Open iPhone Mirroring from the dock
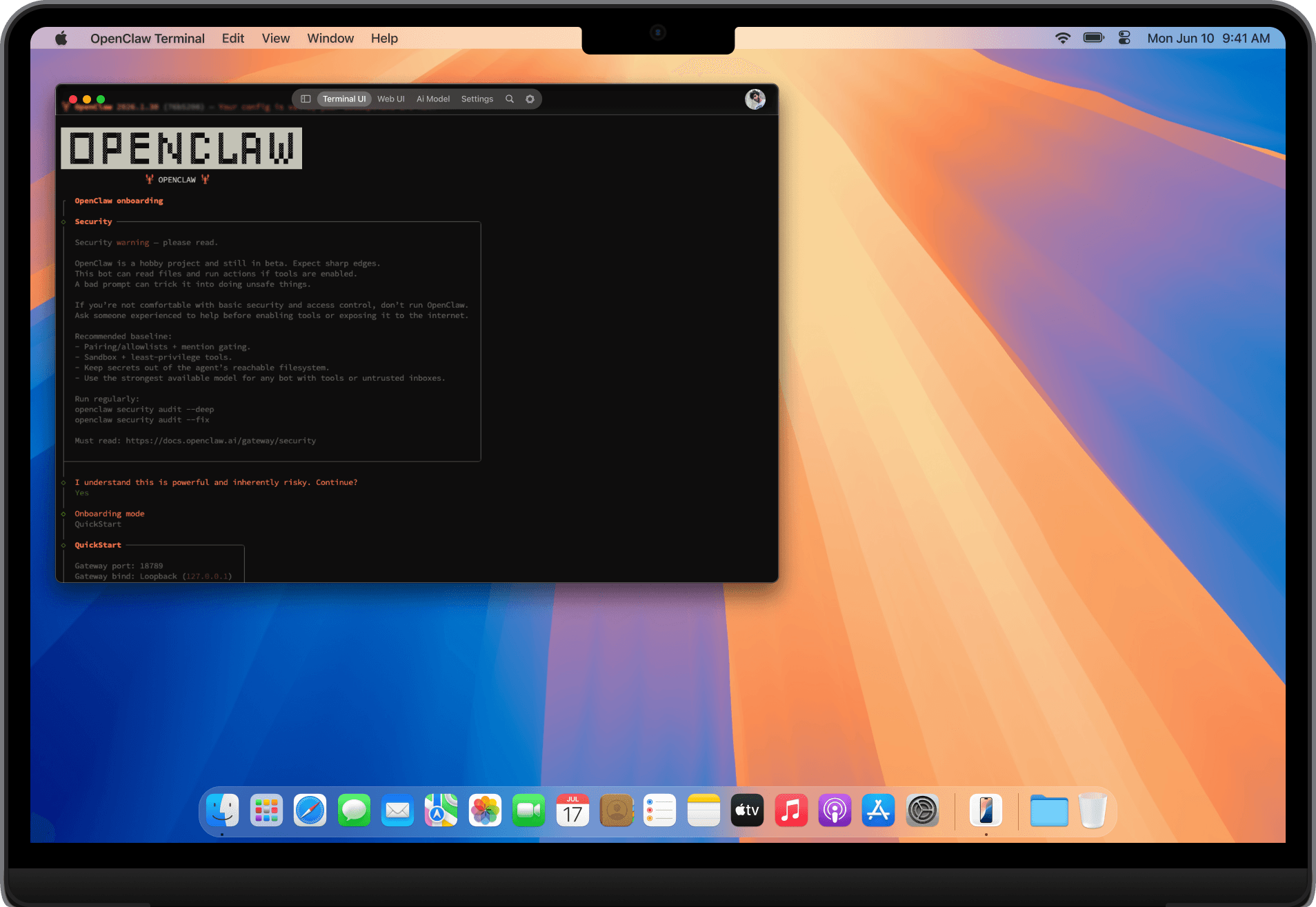The width and height of the screenshot is (1316, 907). (x=986, y=810)
